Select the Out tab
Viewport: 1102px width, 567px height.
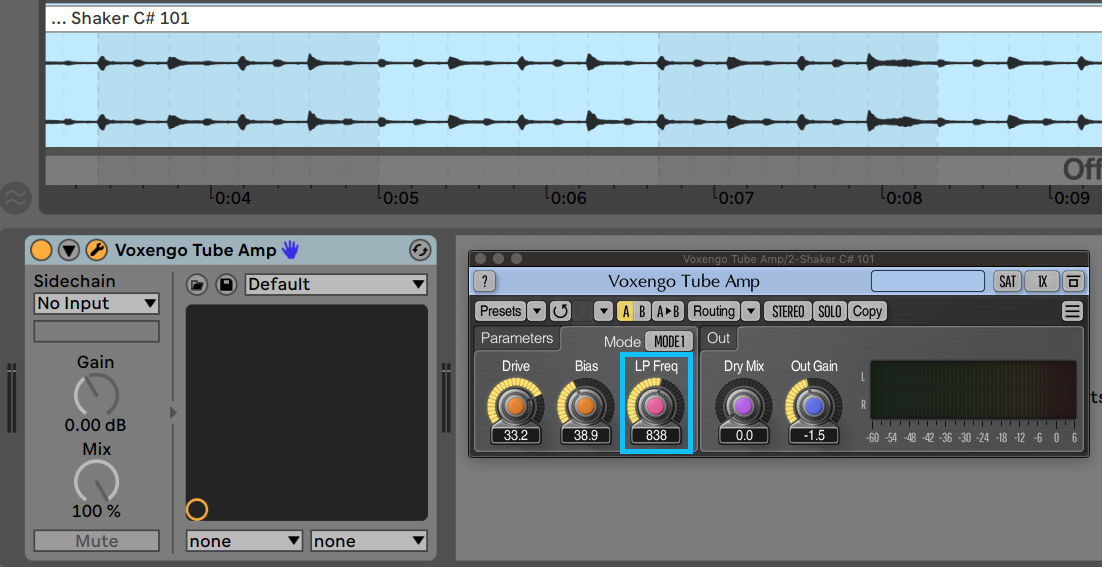coord(718,338)
